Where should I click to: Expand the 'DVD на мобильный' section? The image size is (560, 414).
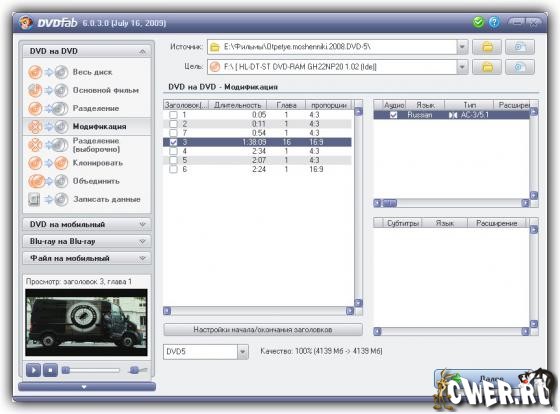[142, 224]
